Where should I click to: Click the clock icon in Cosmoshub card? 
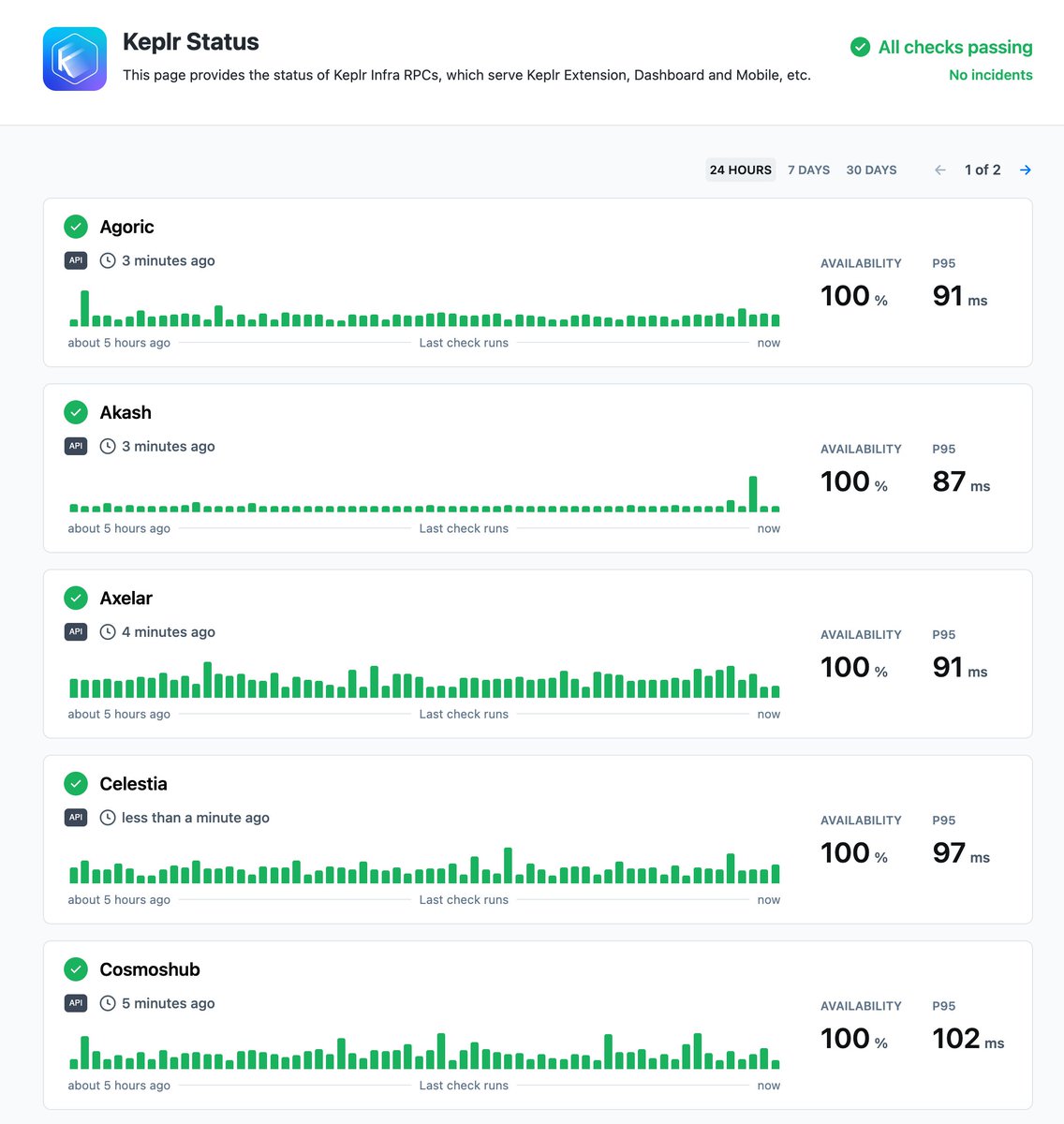tap(108, 1003)
